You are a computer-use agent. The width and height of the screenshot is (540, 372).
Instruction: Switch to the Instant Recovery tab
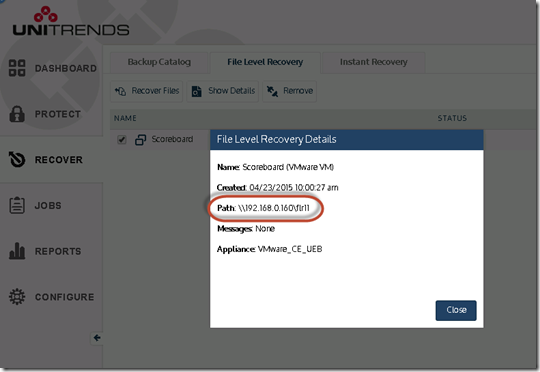pyautogui.click(x=374, y=62)
